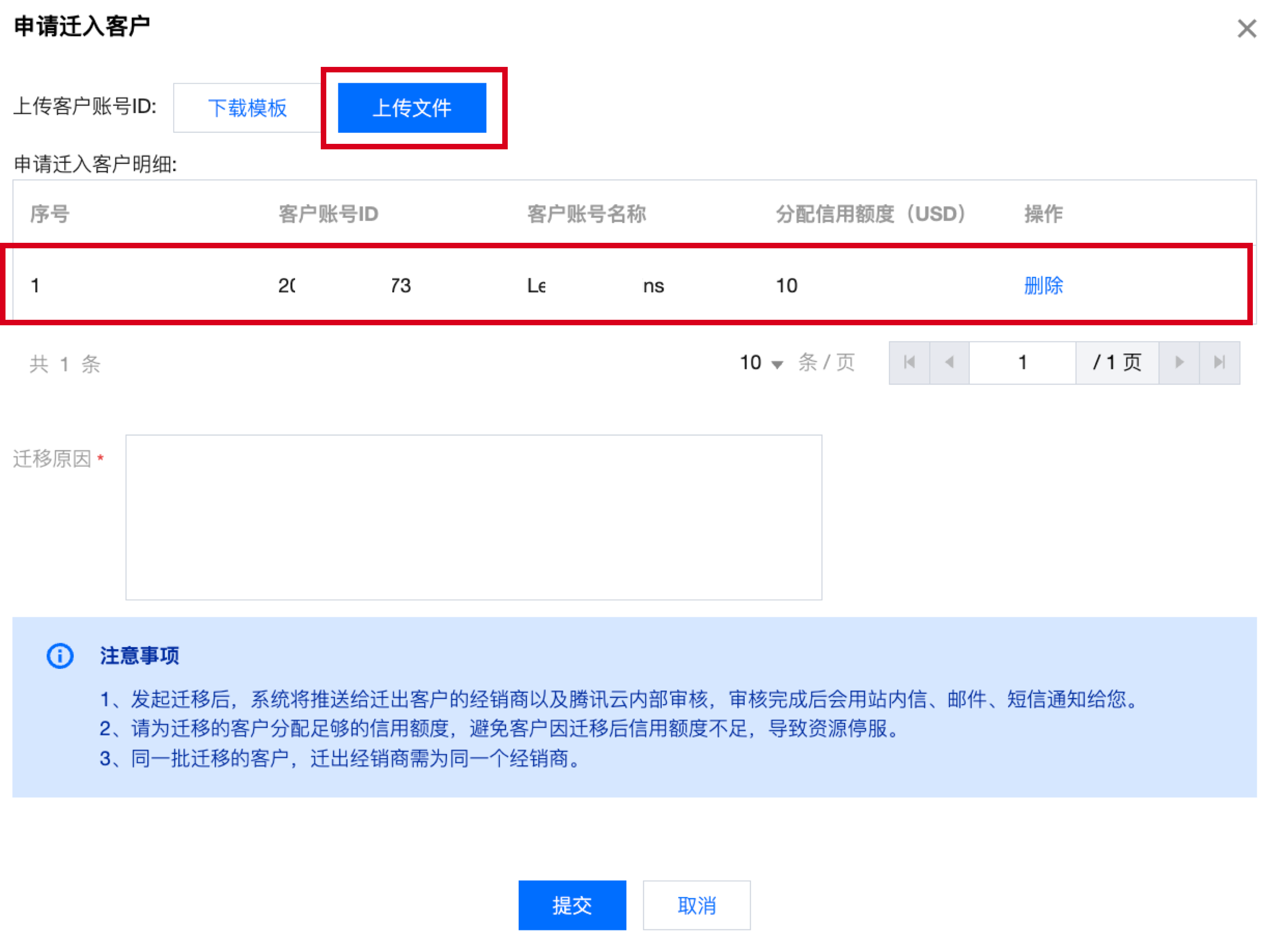The height and width of the screenshot is (952, 1284).
Task: Go to first page icon
Action: click(910, 362)
